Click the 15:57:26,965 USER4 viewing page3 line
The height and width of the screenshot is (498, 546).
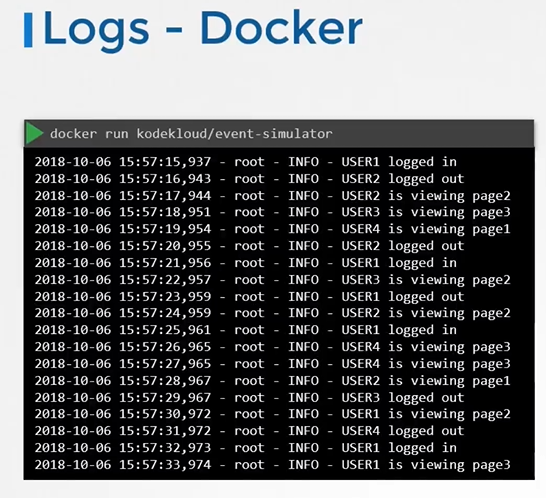pos(272,347)
